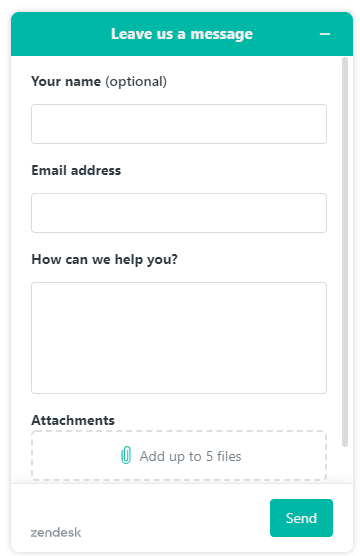Click the scrollbar track below the thumb
The height and width of the screenshot is (556, 360).
[x=345, y=465]
